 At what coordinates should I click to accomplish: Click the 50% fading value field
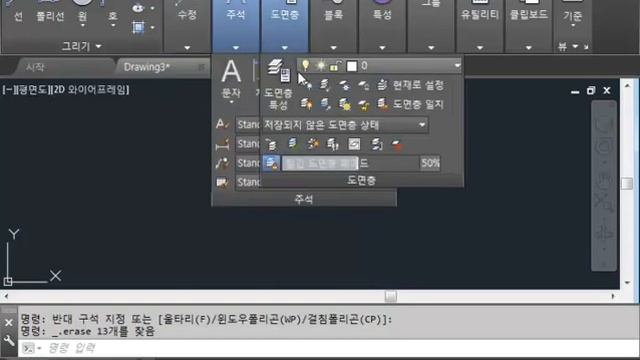click(430, 163)
